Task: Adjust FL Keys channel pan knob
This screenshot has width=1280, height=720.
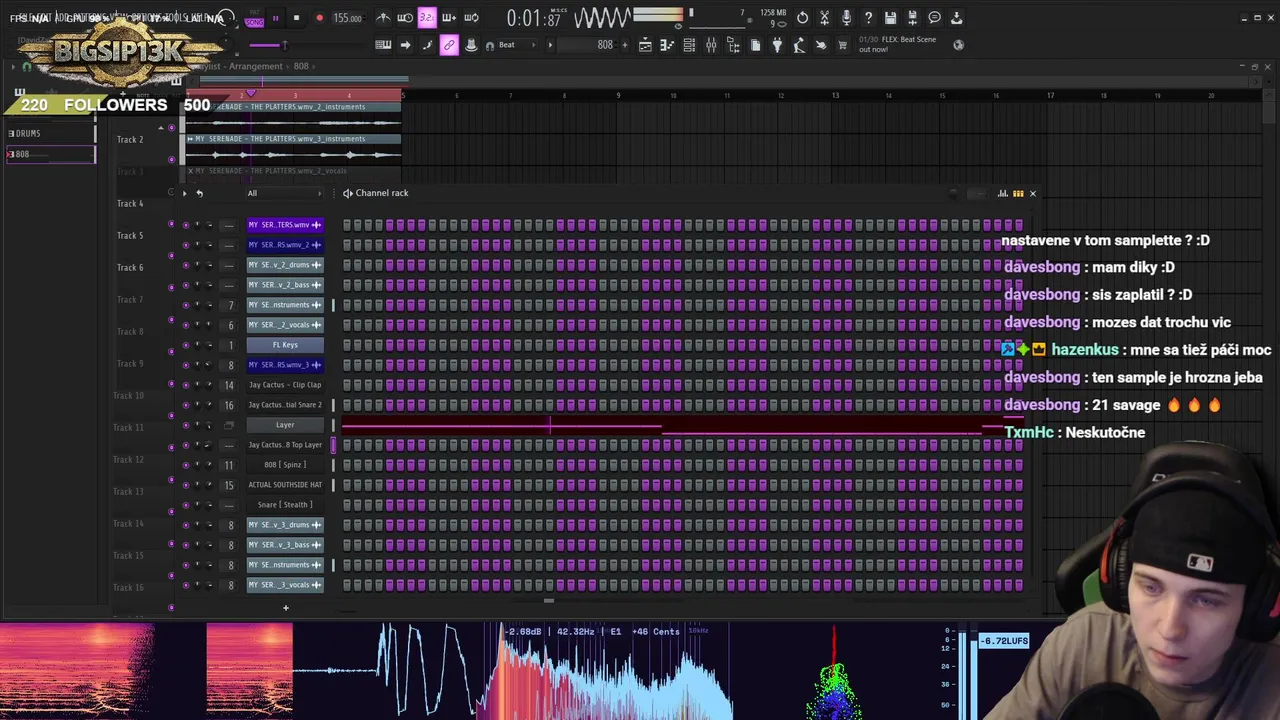Action: [197, 345]
